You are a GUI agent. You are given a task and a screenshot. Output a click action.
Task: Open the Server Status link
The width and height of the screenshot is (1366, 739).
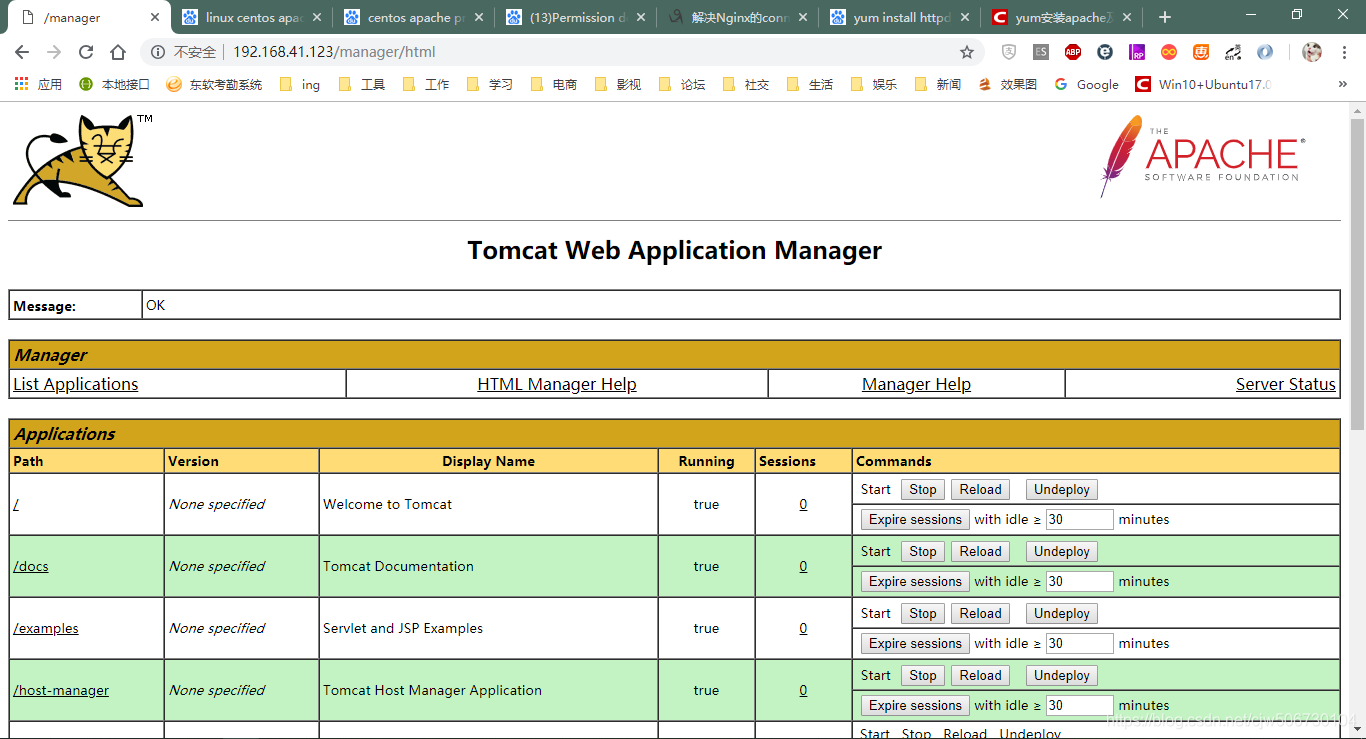pyautogui.click(x=1286, y=384)
